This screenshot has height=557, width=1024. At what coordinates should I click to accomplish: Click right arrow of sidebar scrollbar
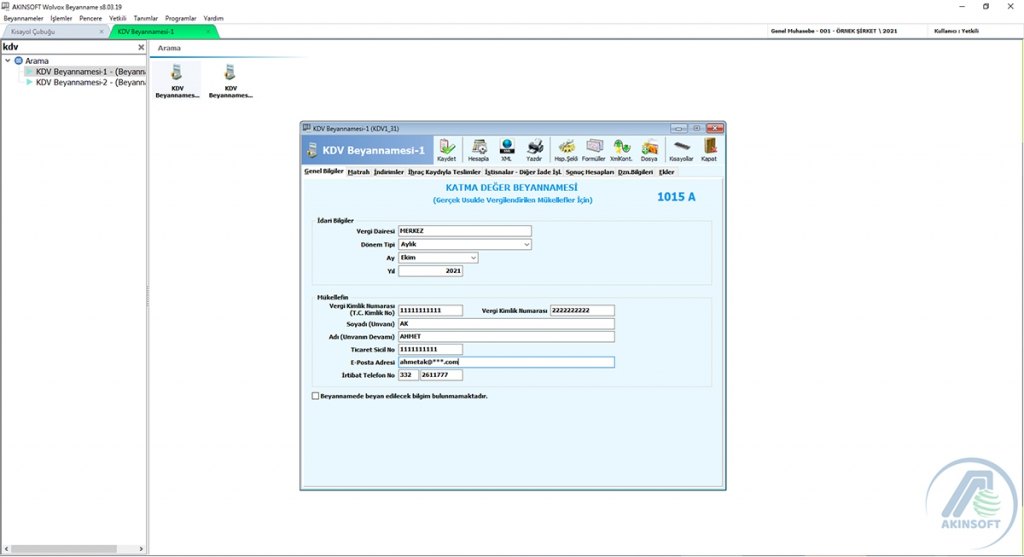[x=141, y=549]
